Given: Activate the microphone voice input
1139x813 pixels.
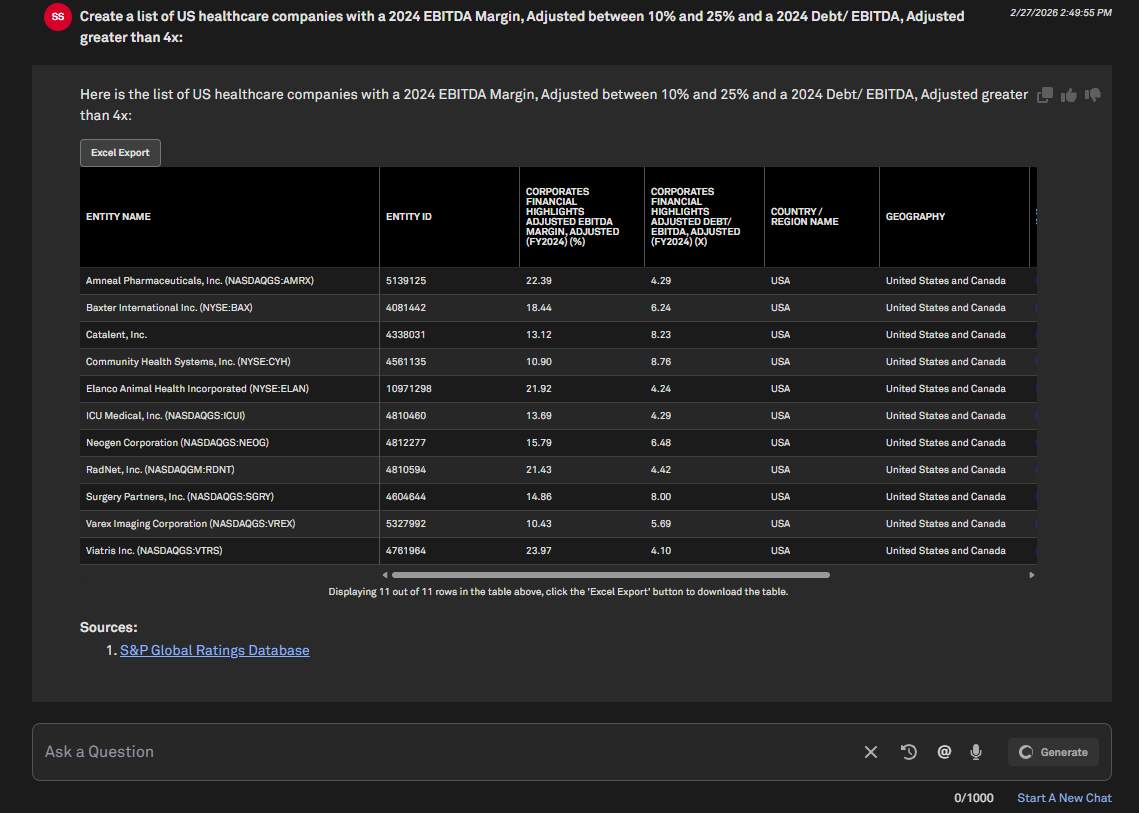Looking at the screenshot, I should [x=976, y=752].
